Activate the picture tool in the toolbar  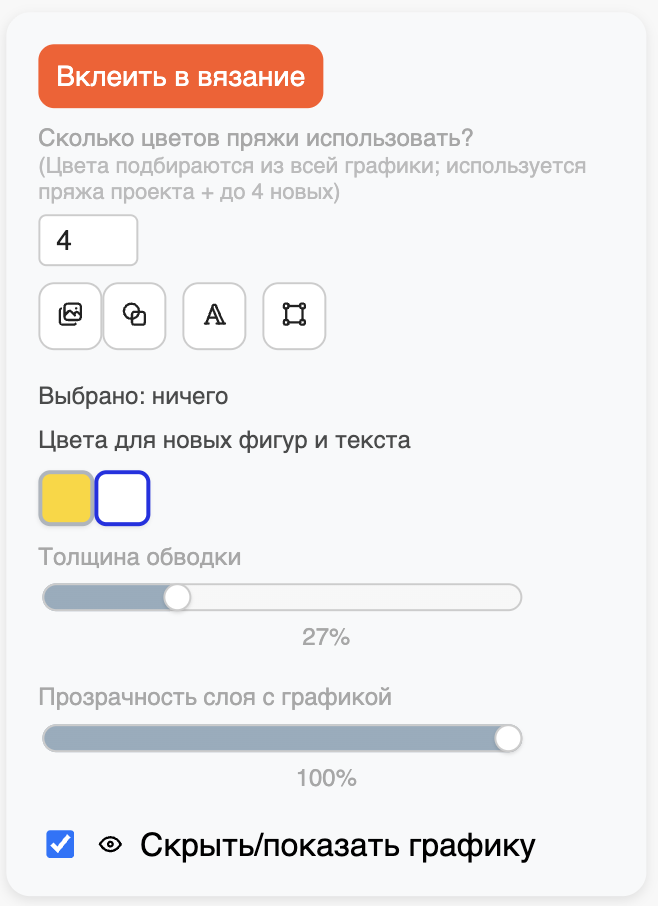coord(69,316)
